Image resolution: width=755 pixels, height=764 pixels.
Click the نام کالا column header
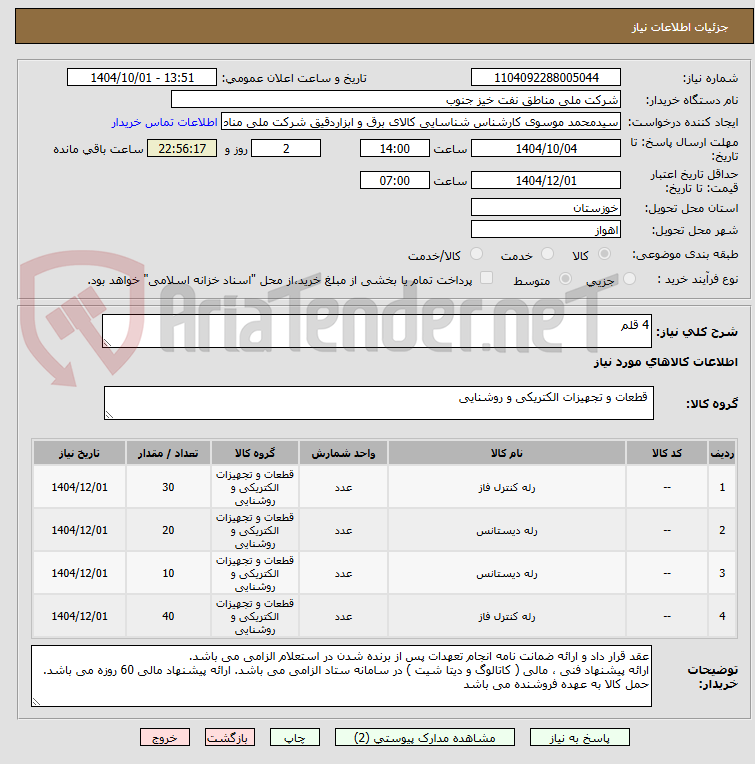pos(507,453)
